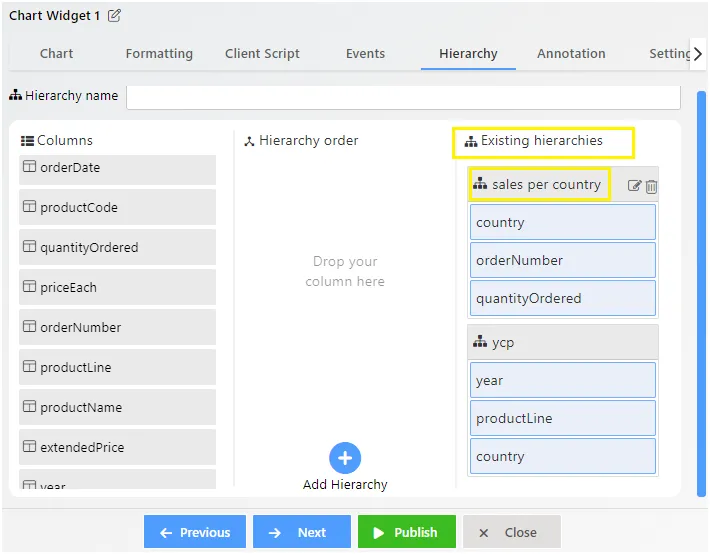Go to the Events tab
The height and width of the screenshot is (554, 710).
point(365,54)
